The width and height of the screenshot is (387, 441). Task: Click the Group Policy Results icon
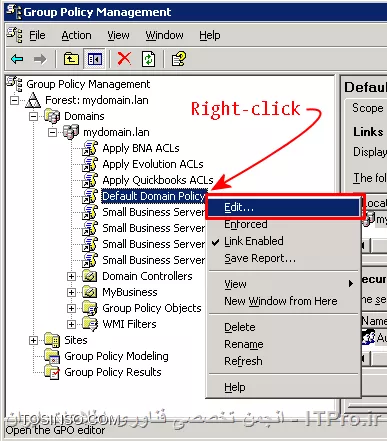click(52, 372)
